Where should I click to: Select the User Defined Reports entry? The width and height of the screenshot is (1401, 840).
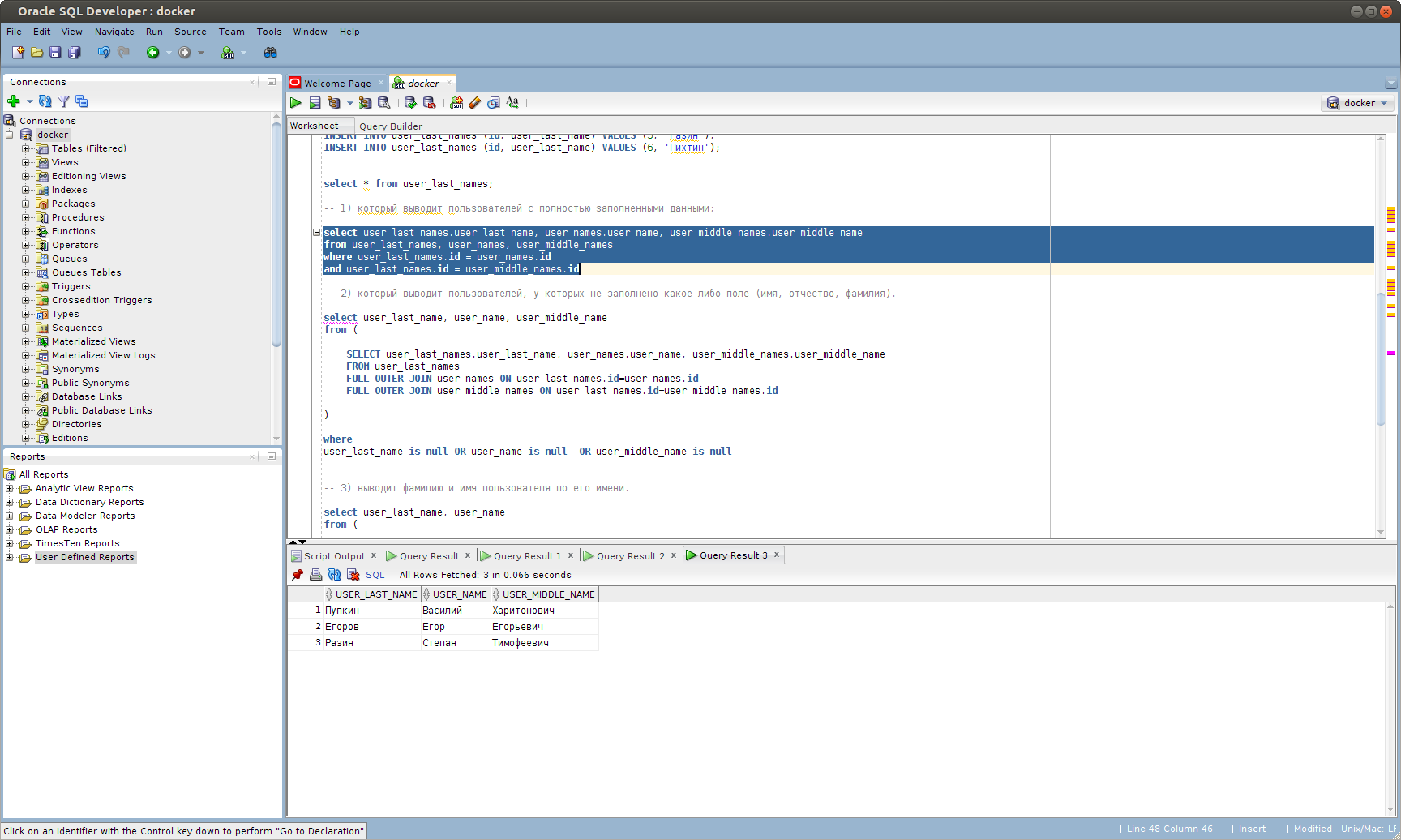coord(85,557)
